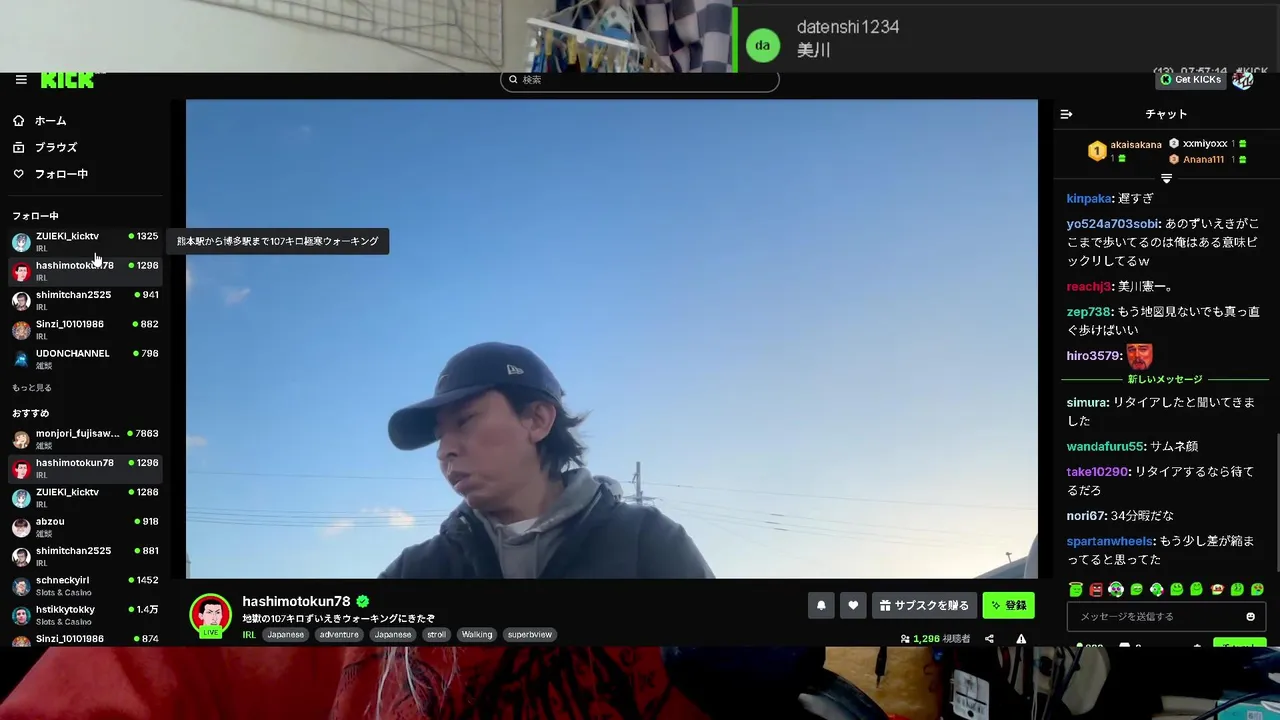The width and height of the screenshot is (1280, 720).
Task: Click the green KICK logo
Action: (x=68, y=80)
